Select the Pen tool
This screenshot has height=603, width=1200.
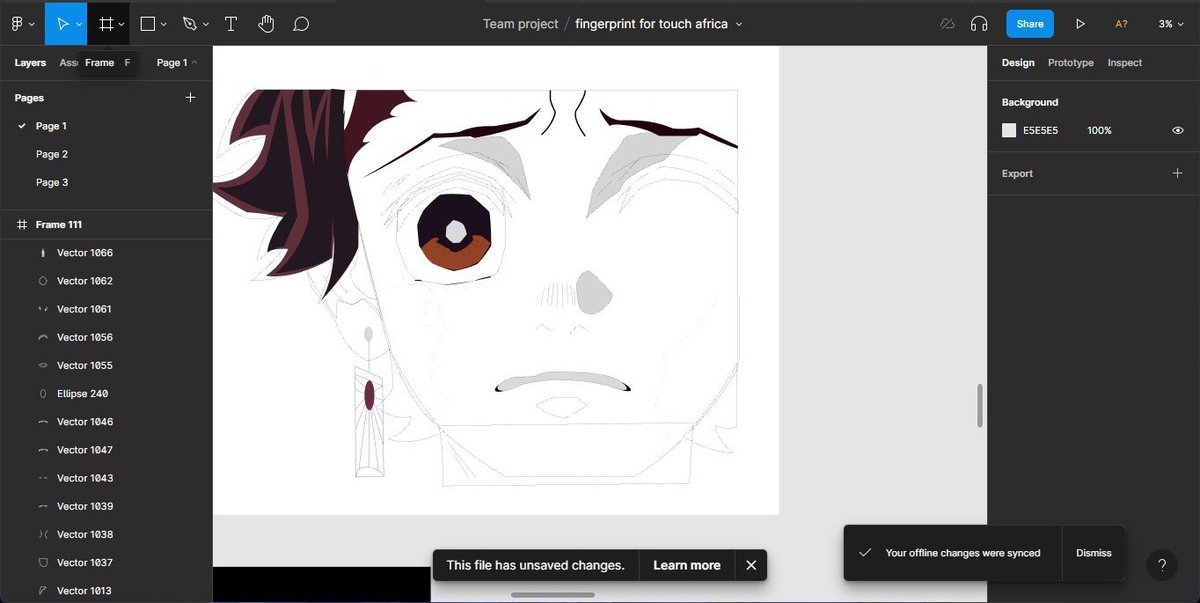coord(190,23)
